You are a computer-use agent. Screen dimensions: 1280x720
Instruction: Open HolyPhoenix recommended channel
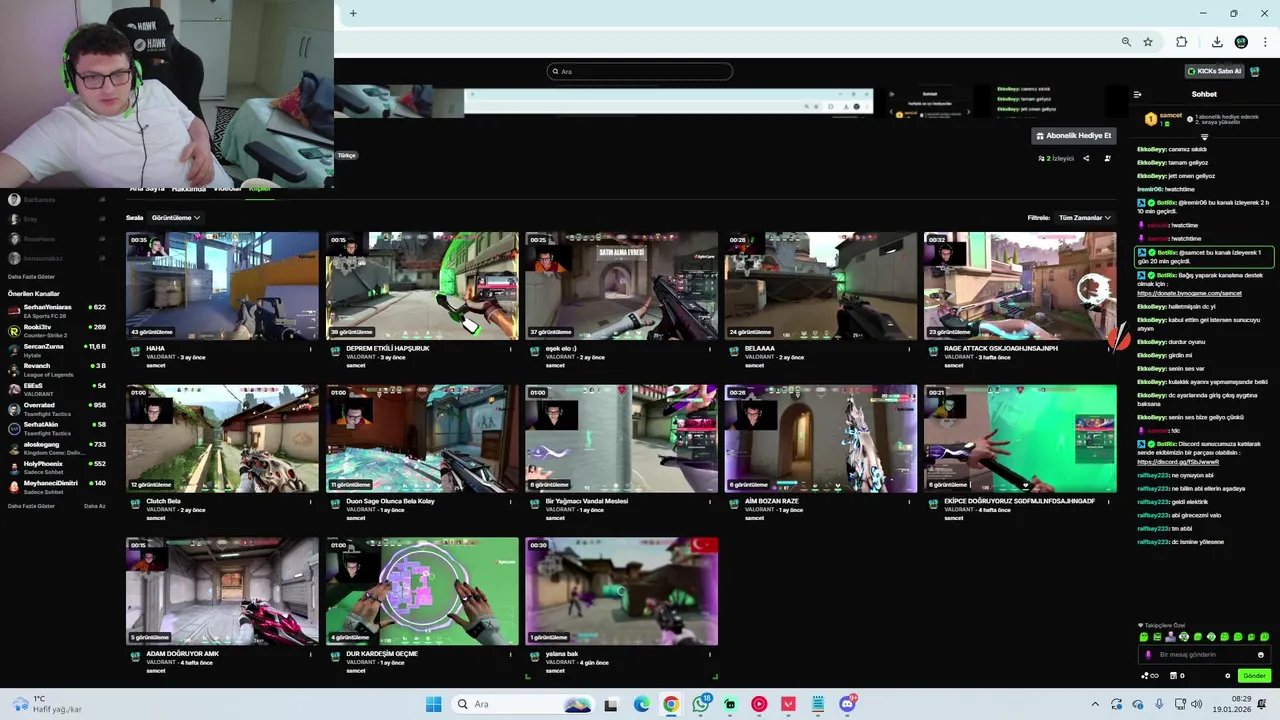(x=57, y=467)
